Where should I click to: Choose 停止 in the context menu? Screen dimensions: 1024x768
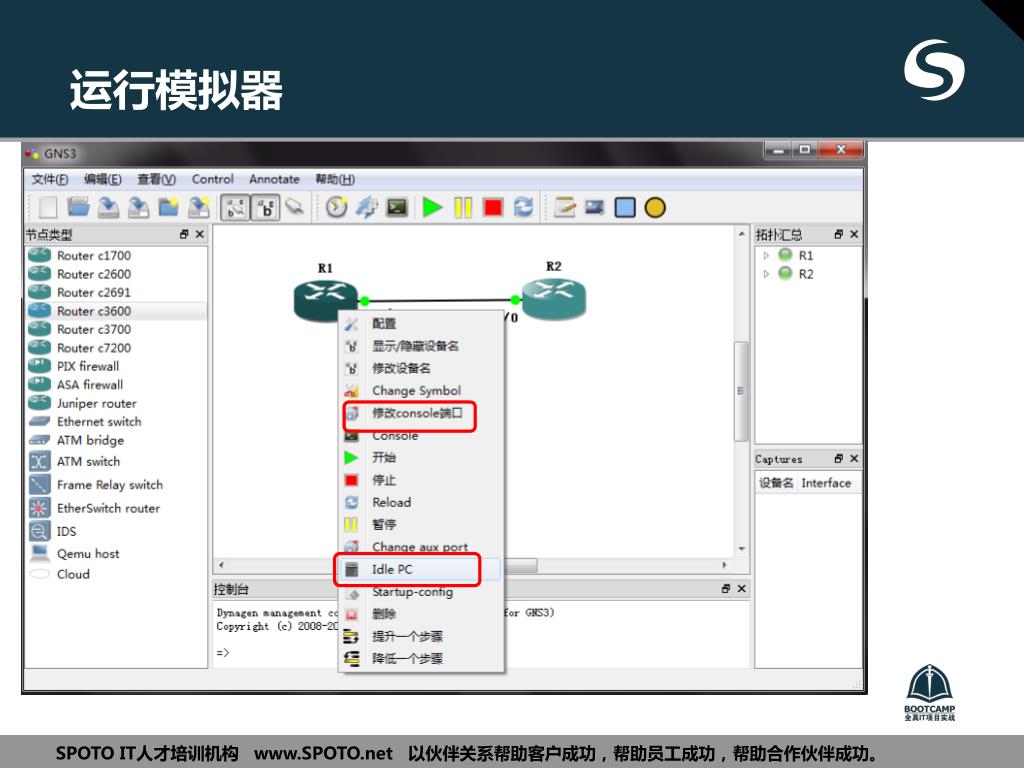(x=422, y=480)
